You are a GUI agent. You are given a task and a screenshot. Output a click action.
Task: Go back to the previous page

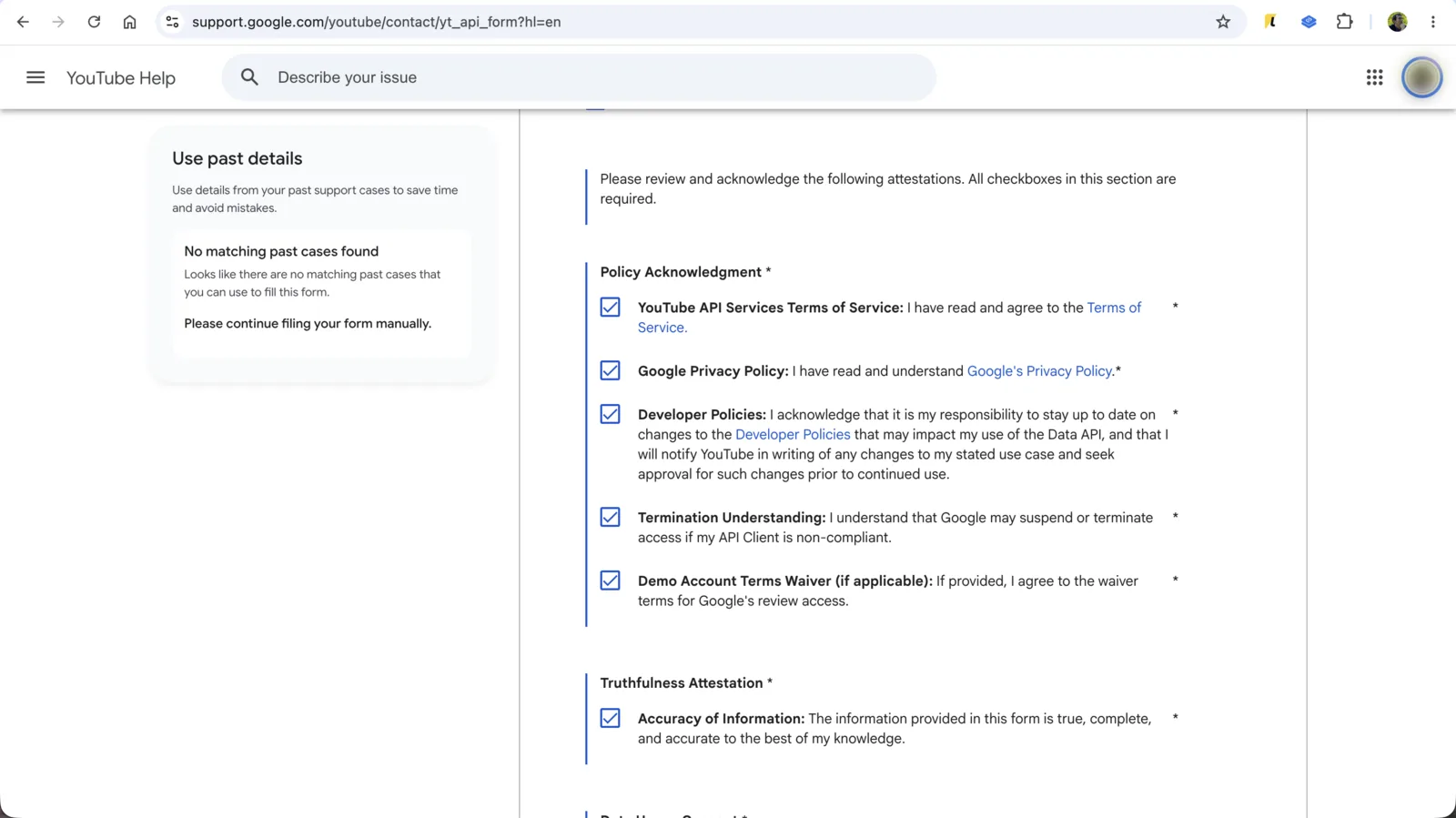pos(23,22)
